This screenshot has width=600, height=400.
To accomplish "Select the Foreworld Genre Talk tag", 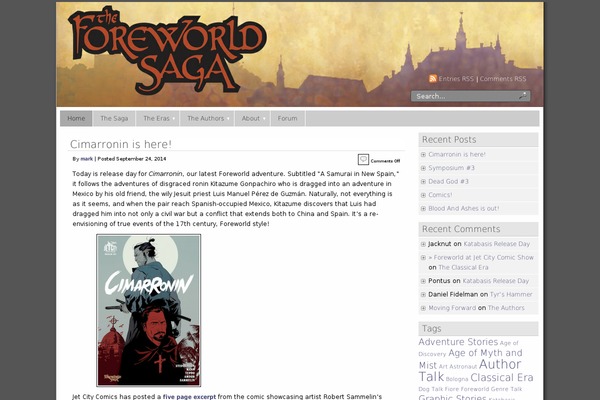I will coord(491,389).
